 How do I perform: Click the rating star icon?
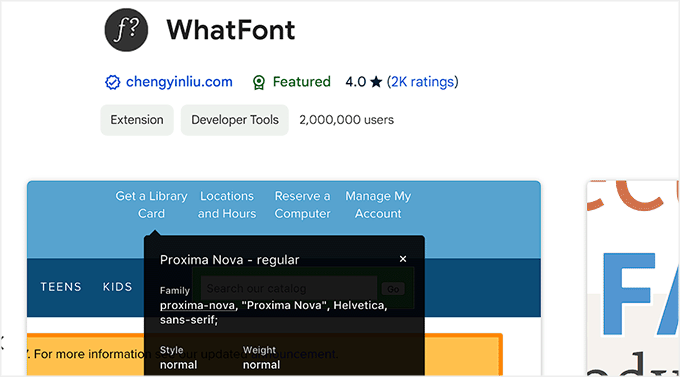point(376,82)
